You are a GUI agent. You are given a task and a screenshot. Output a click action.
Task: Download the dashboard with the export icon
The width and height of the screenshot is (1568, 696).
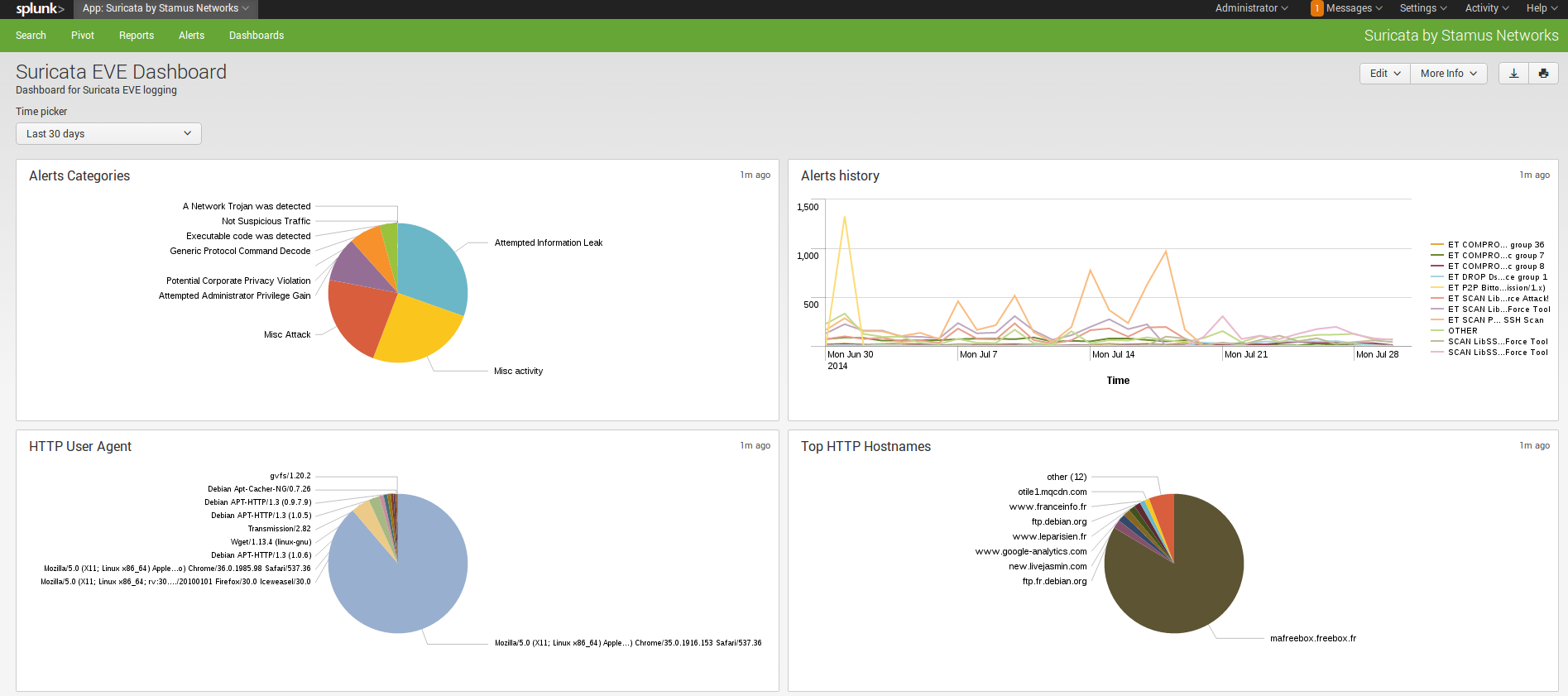pyautogui.click(x=1513, y=74)
